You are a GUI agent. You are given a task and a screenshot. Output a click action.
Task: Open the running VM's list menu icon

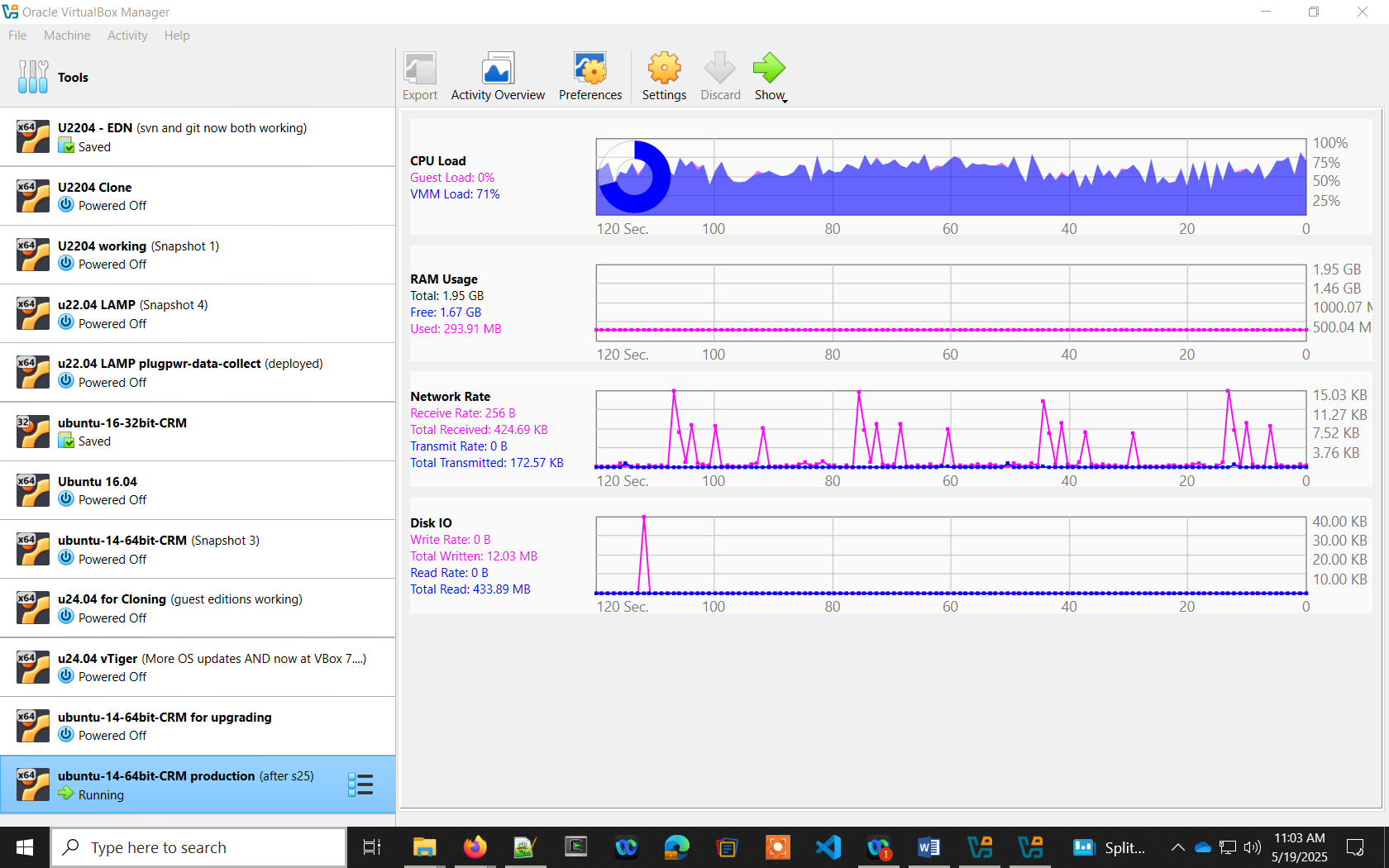point(360,785)
